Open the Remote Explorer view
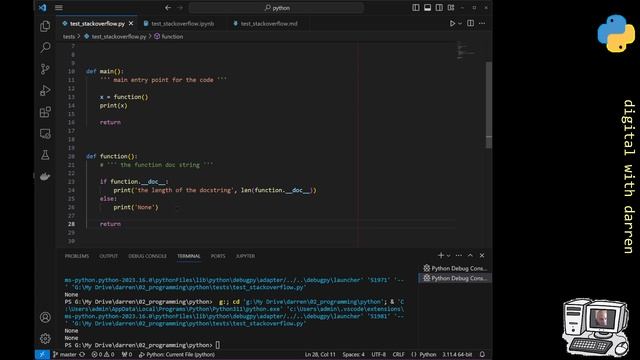 (45, 133)
